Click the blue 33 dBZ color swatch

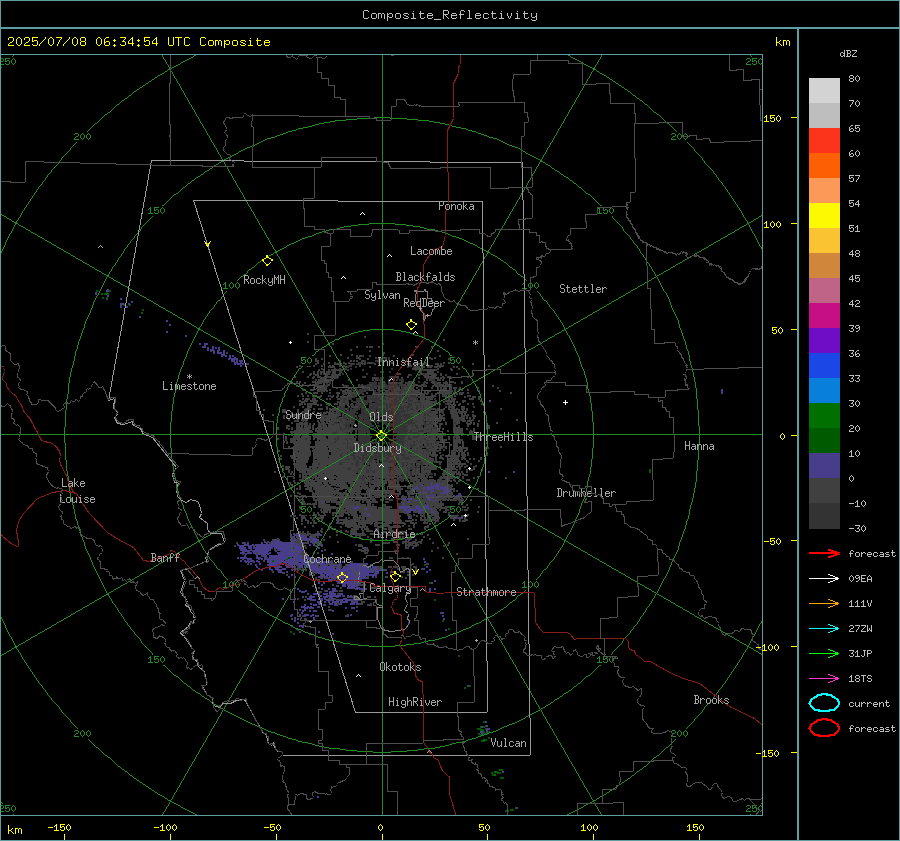click(824, 365)
